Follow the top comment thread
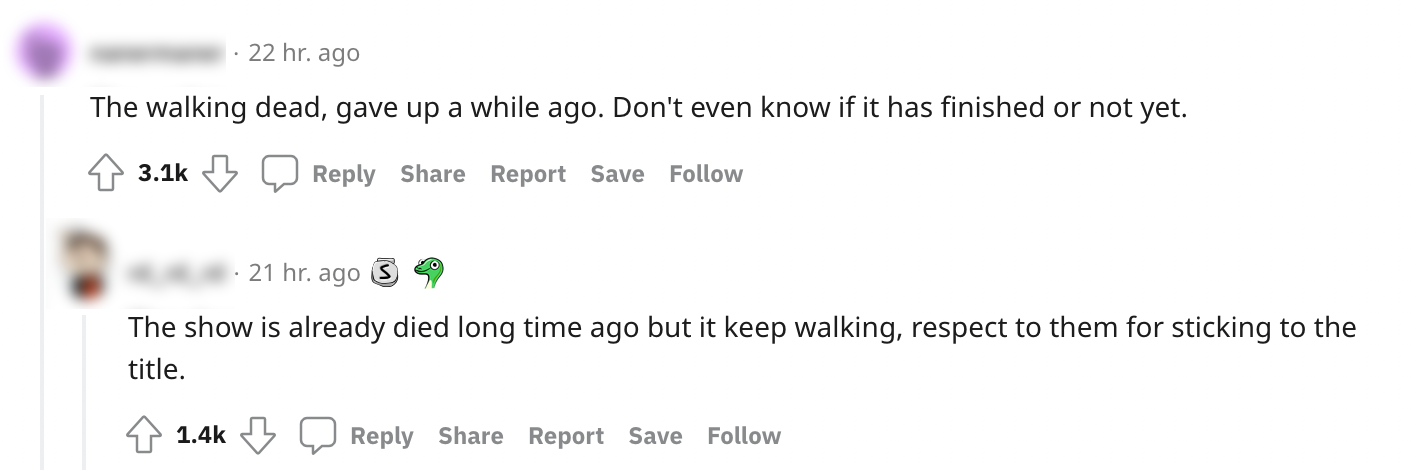Viewport: 1420px width, 470px height. pyautogui.click(x=706, y=175)
